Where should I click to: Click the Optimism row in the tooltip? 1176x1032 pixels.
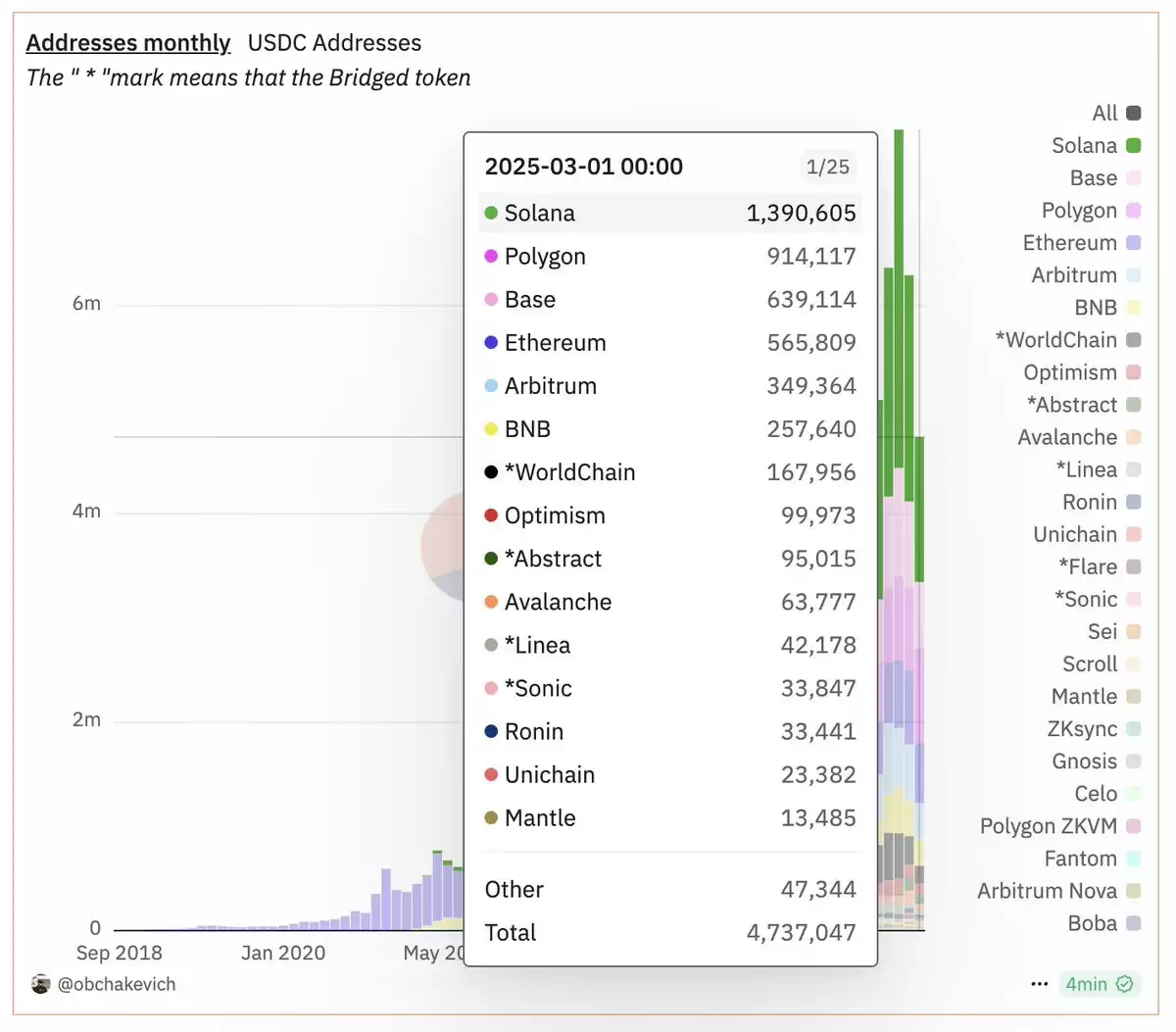tap(670, 515)
